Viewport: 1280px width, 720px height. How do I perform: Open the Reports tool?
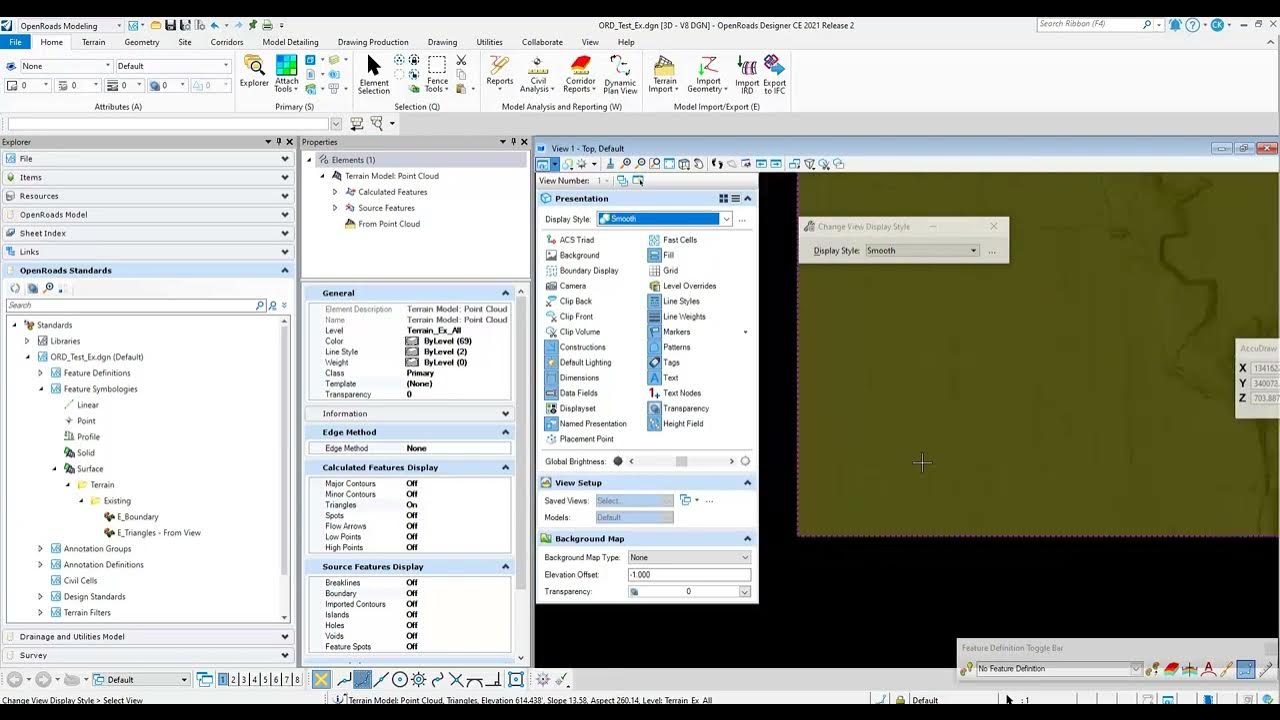pyautogui.click(x=499, y=72)
